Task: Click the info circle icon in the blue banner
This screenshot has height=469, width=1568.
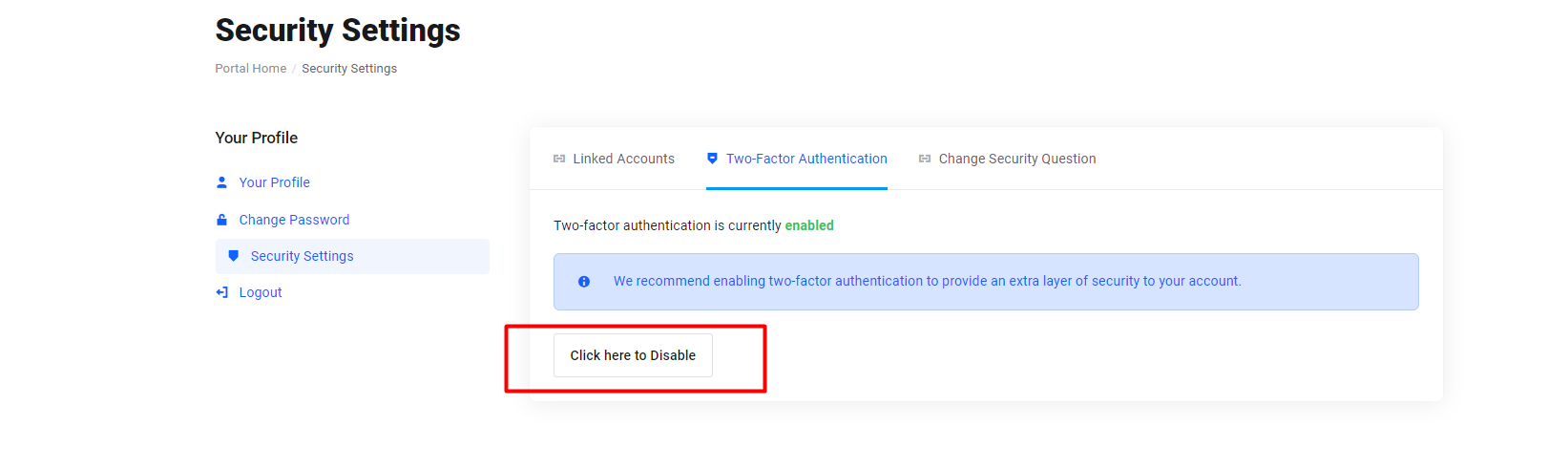Action: [x=584, y=282]
